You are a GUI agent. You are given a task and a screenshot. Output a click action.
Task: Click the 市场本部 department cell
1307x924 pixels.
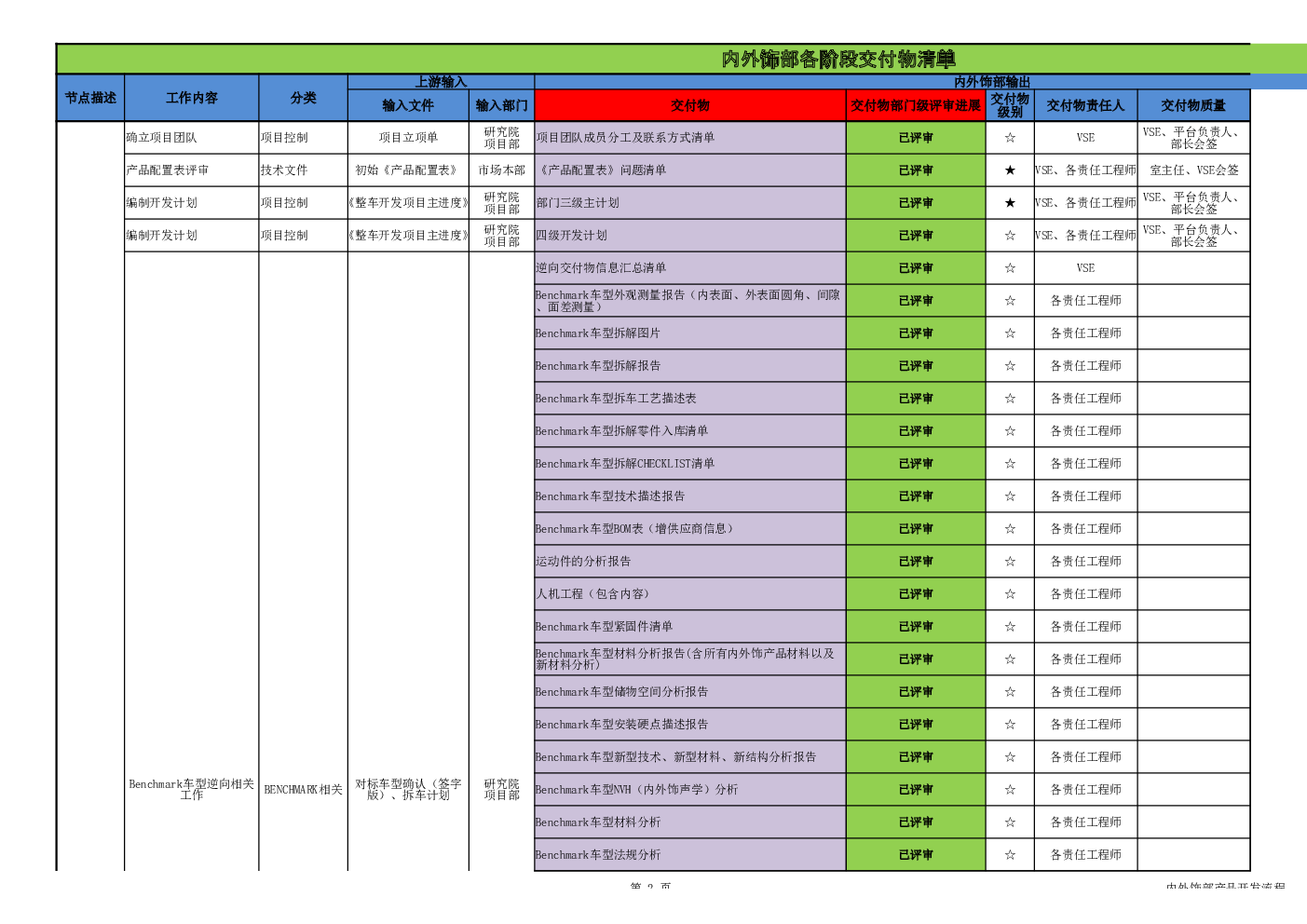tap(501, 170)
